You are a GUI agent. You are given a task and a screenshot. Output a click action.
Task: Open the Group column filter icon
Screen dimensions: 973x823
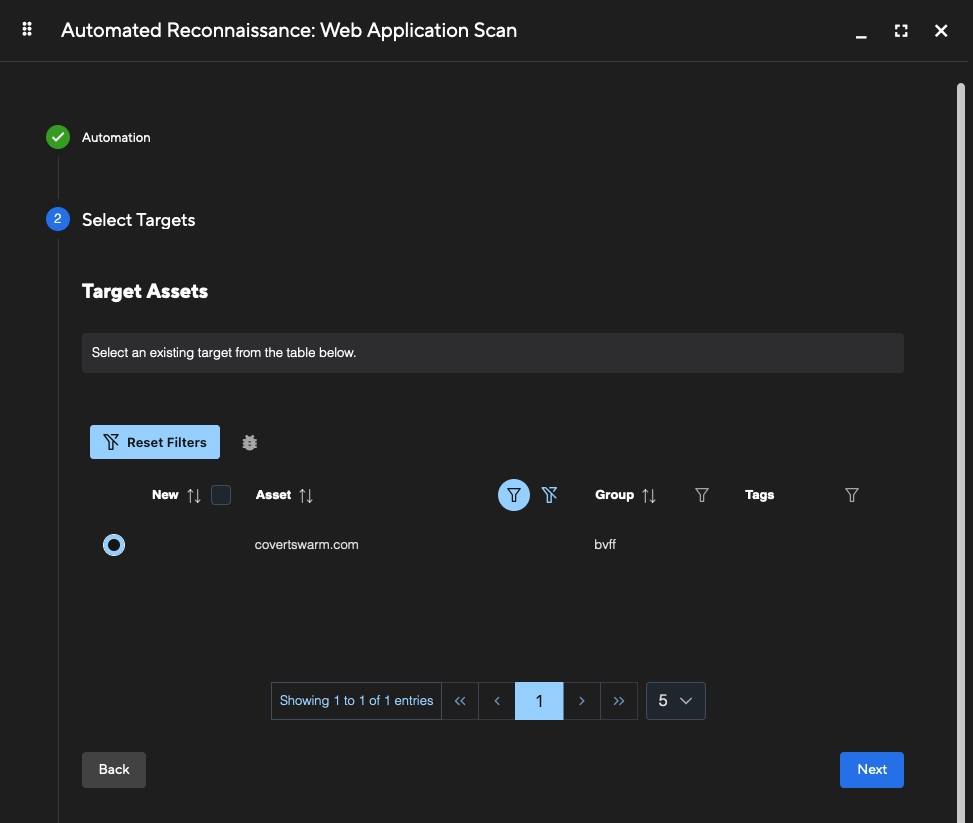pyautogui.click(x=701, y=494)
